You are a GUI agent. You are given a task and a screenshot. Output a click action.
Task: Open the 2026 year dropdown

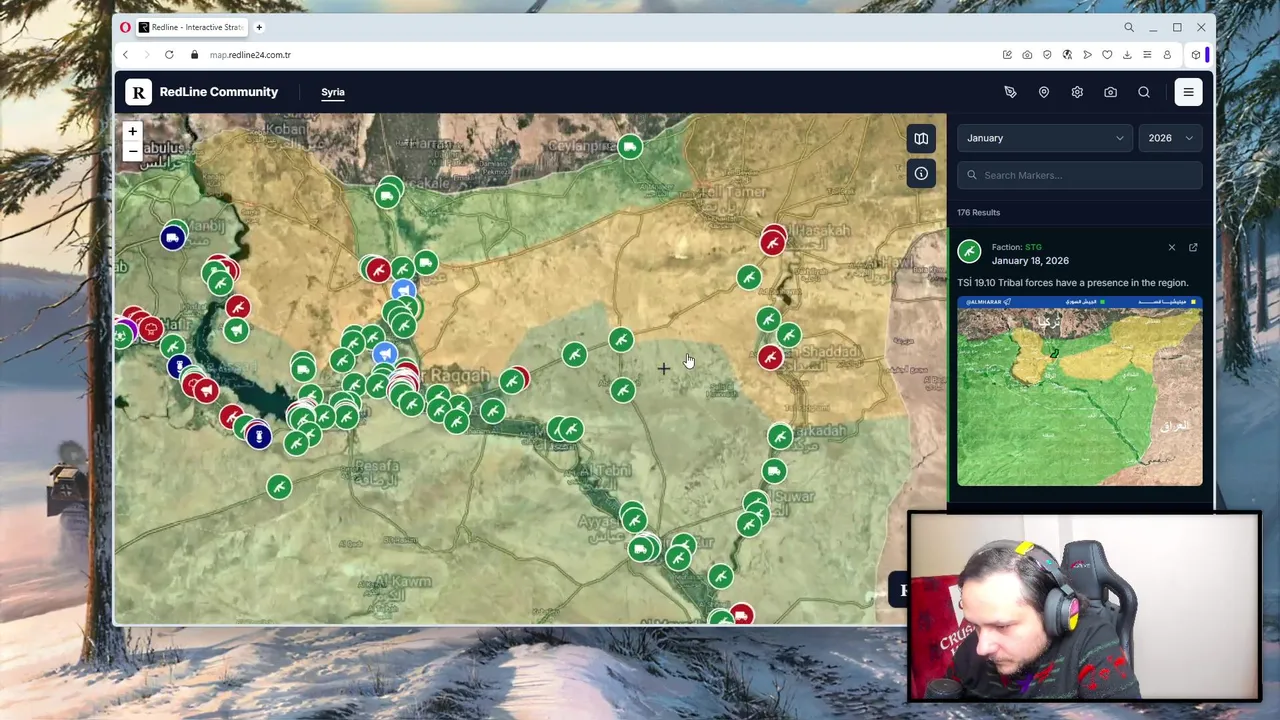[1170, 138]
